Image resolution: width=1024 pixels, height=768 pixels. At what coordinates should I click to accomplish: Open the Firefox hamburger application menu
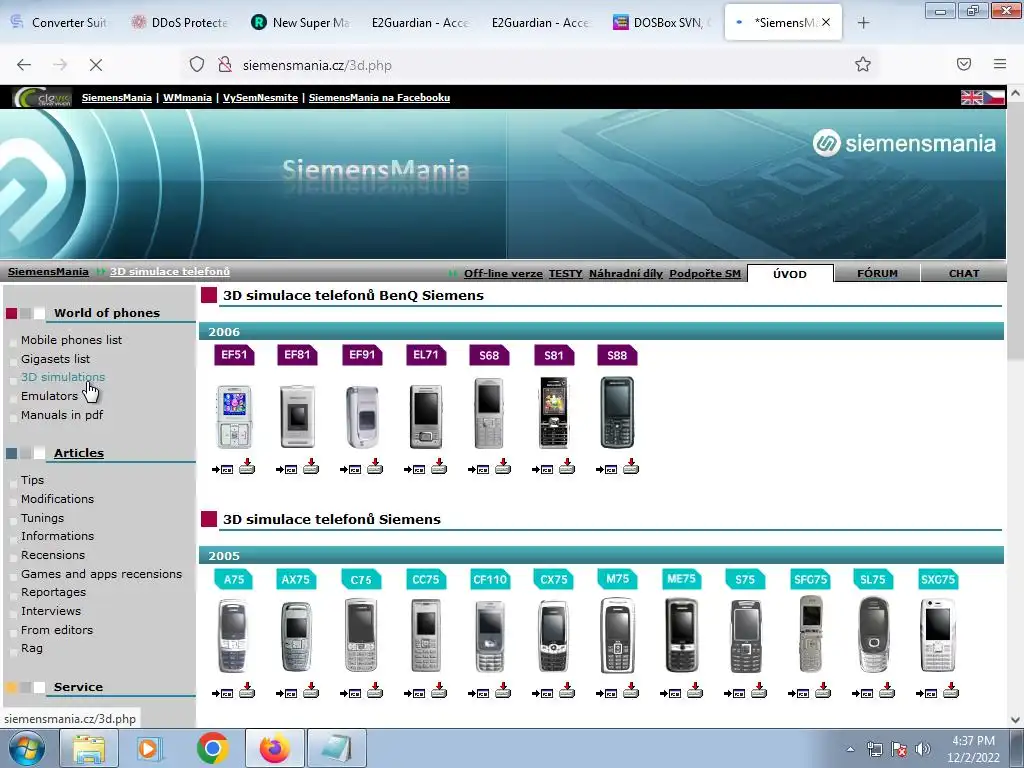(x=1000, y=64)
